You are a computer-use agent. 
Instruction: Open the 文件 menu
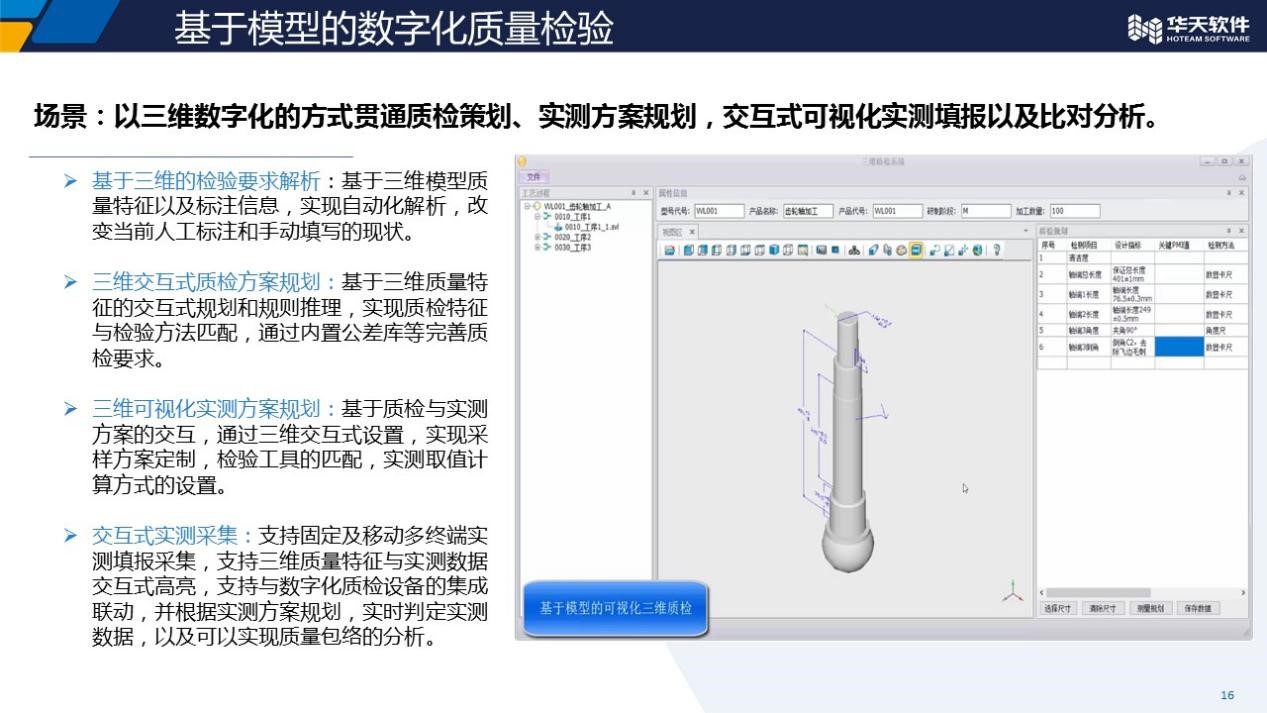coord(533,176)
